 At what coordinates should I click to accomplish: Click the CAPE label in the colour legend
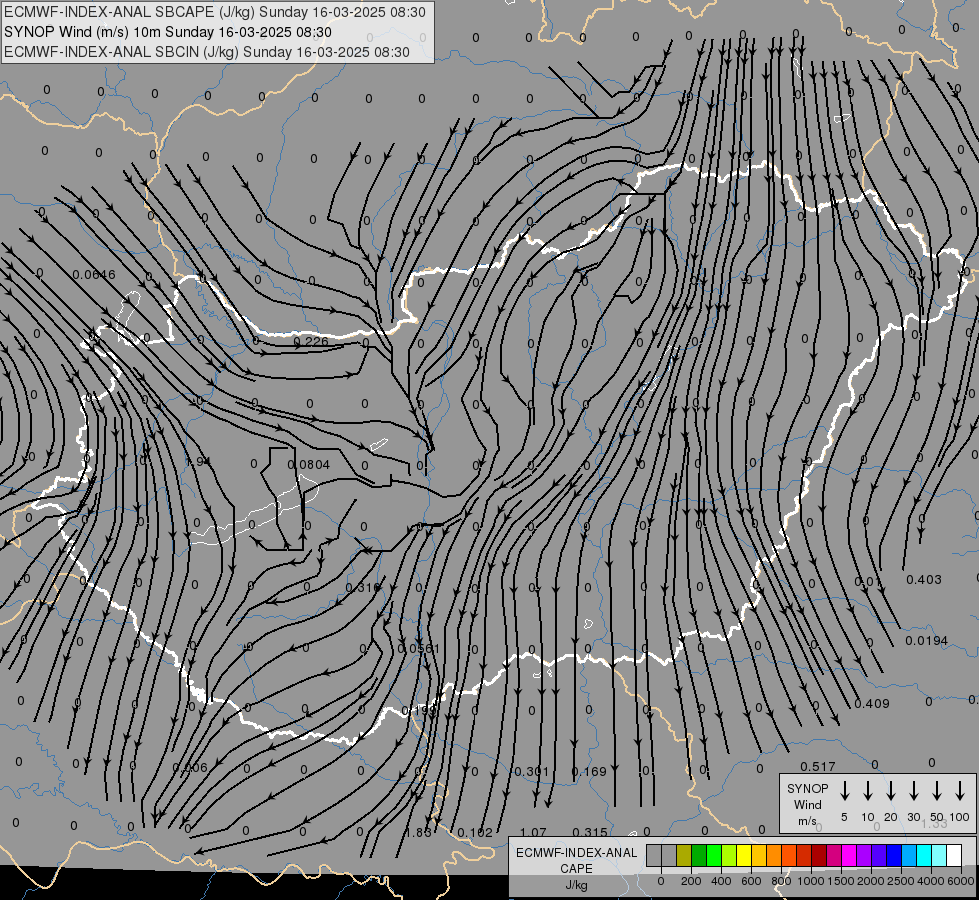point(576,868)
